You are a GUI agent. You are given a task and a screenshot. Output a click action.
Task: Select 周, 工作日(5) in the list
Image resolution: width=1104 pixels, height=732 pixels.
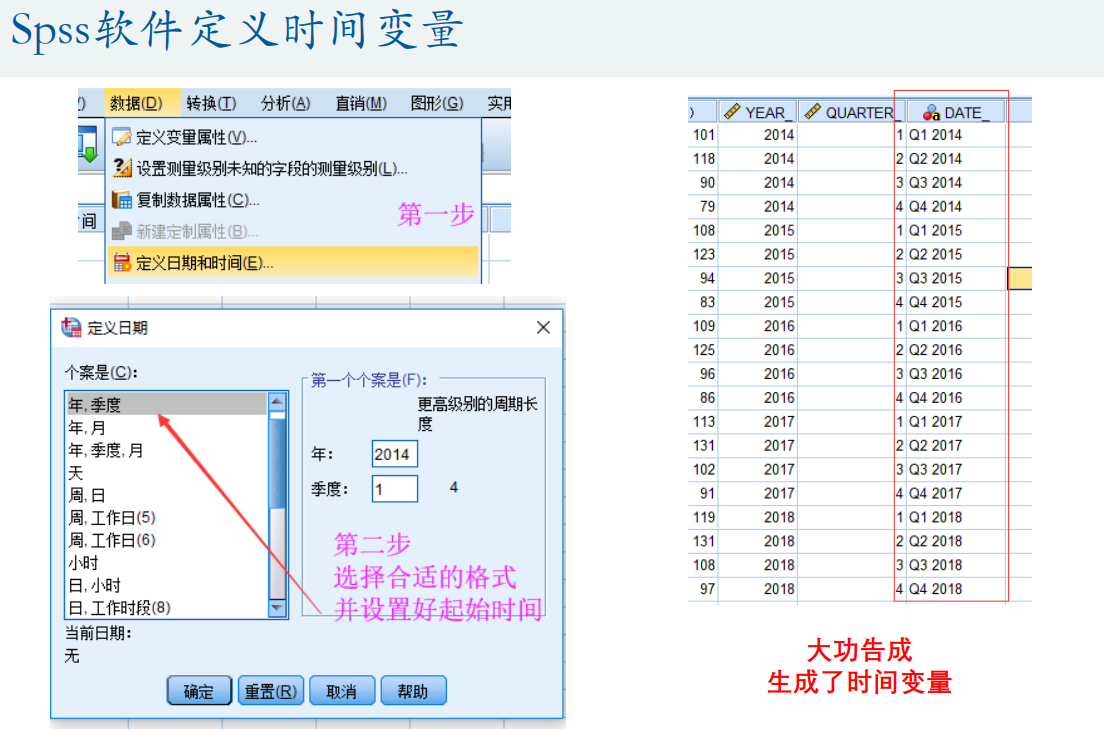[x=167, y=517]
